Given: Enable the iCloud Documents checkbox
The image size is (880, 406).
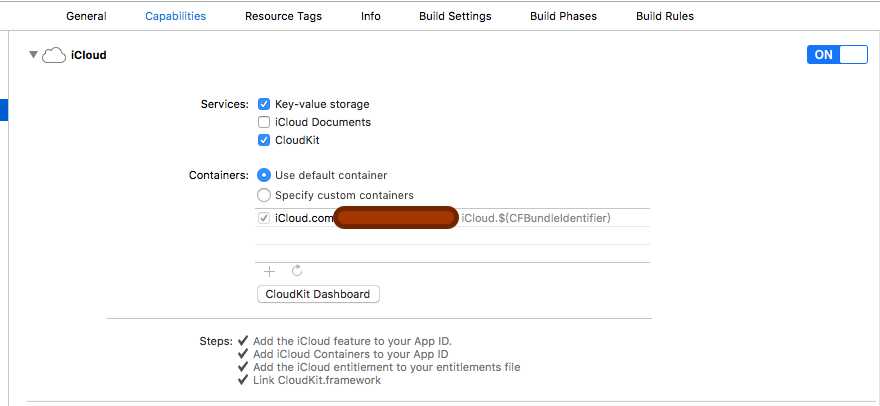Looking at the screenshot, I should point(264,122).
